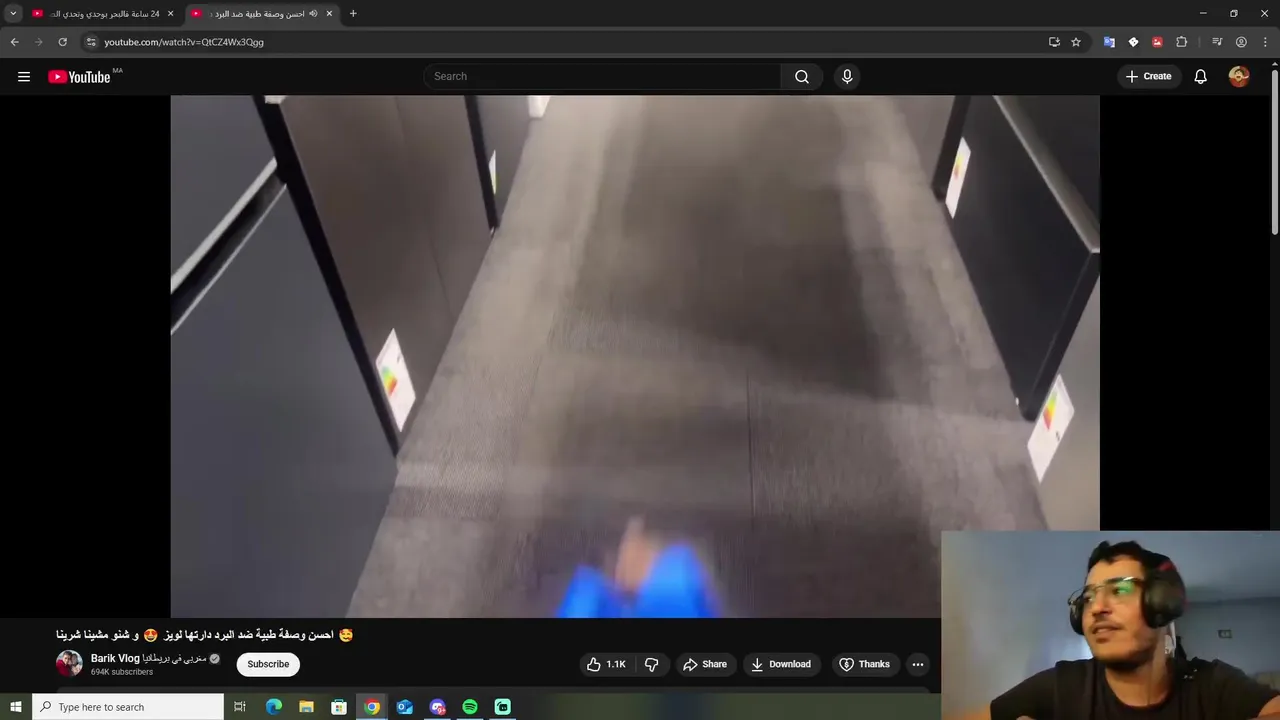The height and width of the screenshot is (720, 1280).
Task: Open the YouTube hamburger guide menu
Action: [x=24, y=77]
